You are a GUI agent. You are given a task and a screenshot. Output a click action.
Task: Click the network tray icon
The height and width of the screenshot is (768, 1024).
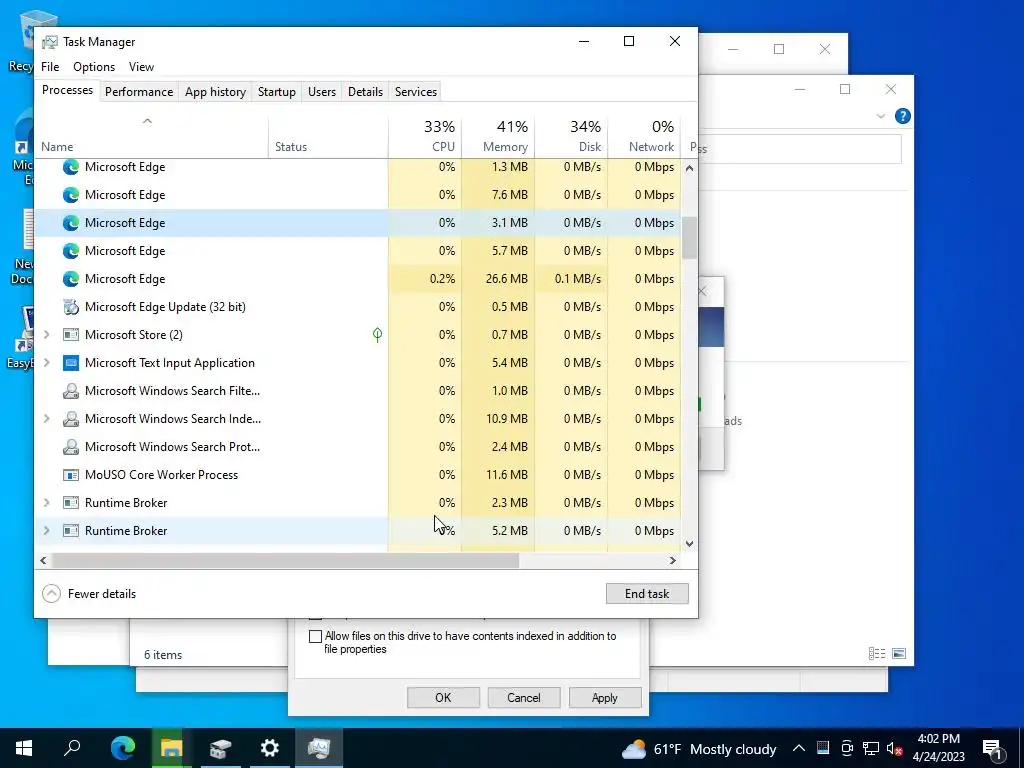pyautogui.click(x=871, y=748)
